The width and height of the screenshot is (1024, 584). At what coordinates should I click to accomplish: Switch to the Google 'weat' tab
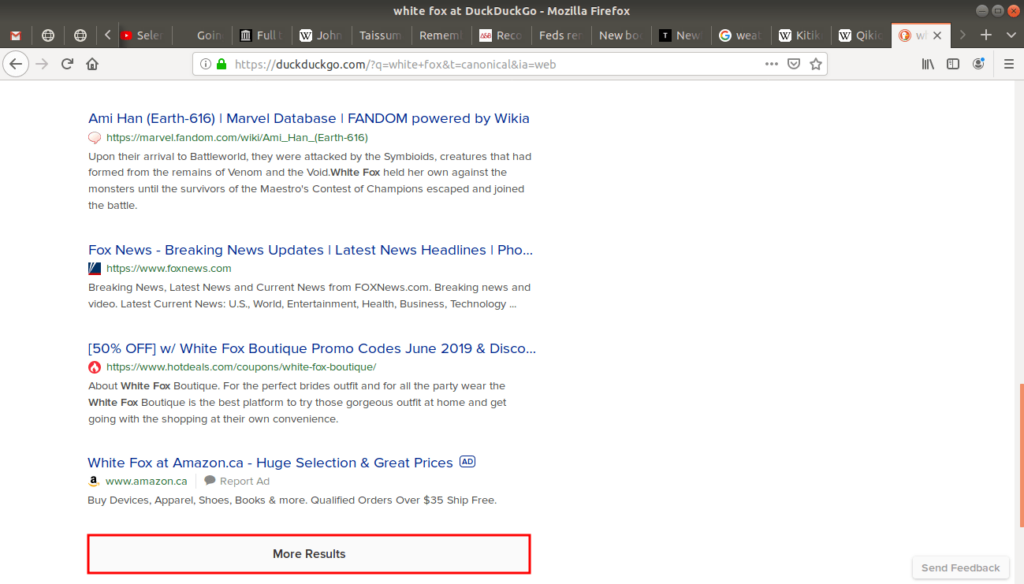[x=741, y=35]
